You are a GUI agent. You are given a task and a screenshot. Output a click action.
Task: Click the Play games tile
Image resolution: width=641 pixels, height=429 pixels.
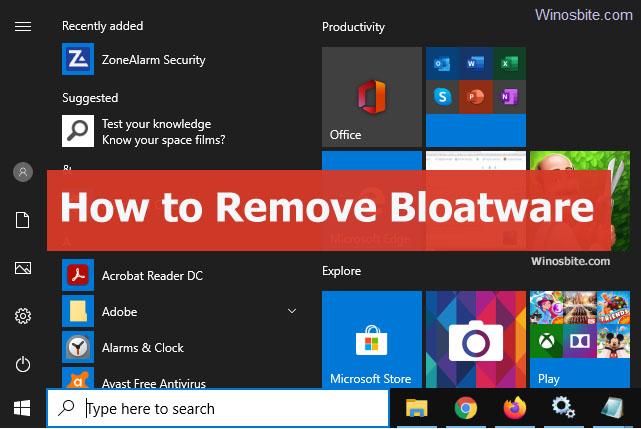point(579,339)
